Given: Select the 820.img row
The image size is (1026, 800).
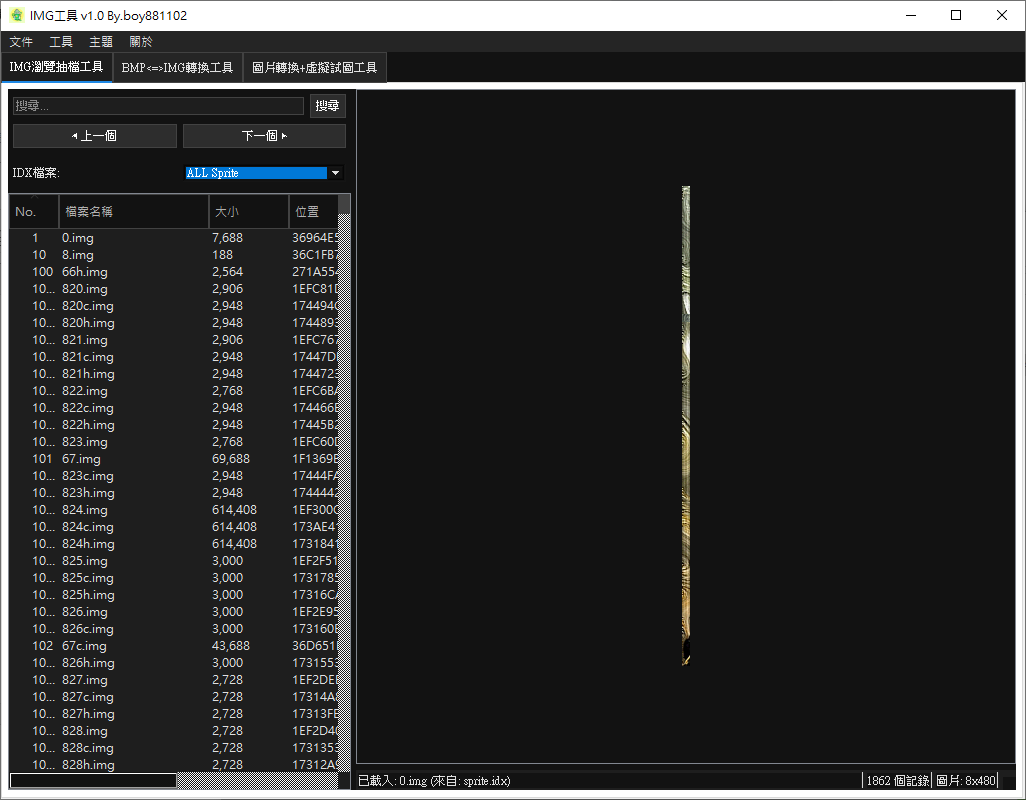Looking at the screenshot, I should click(x=175, y=288).
